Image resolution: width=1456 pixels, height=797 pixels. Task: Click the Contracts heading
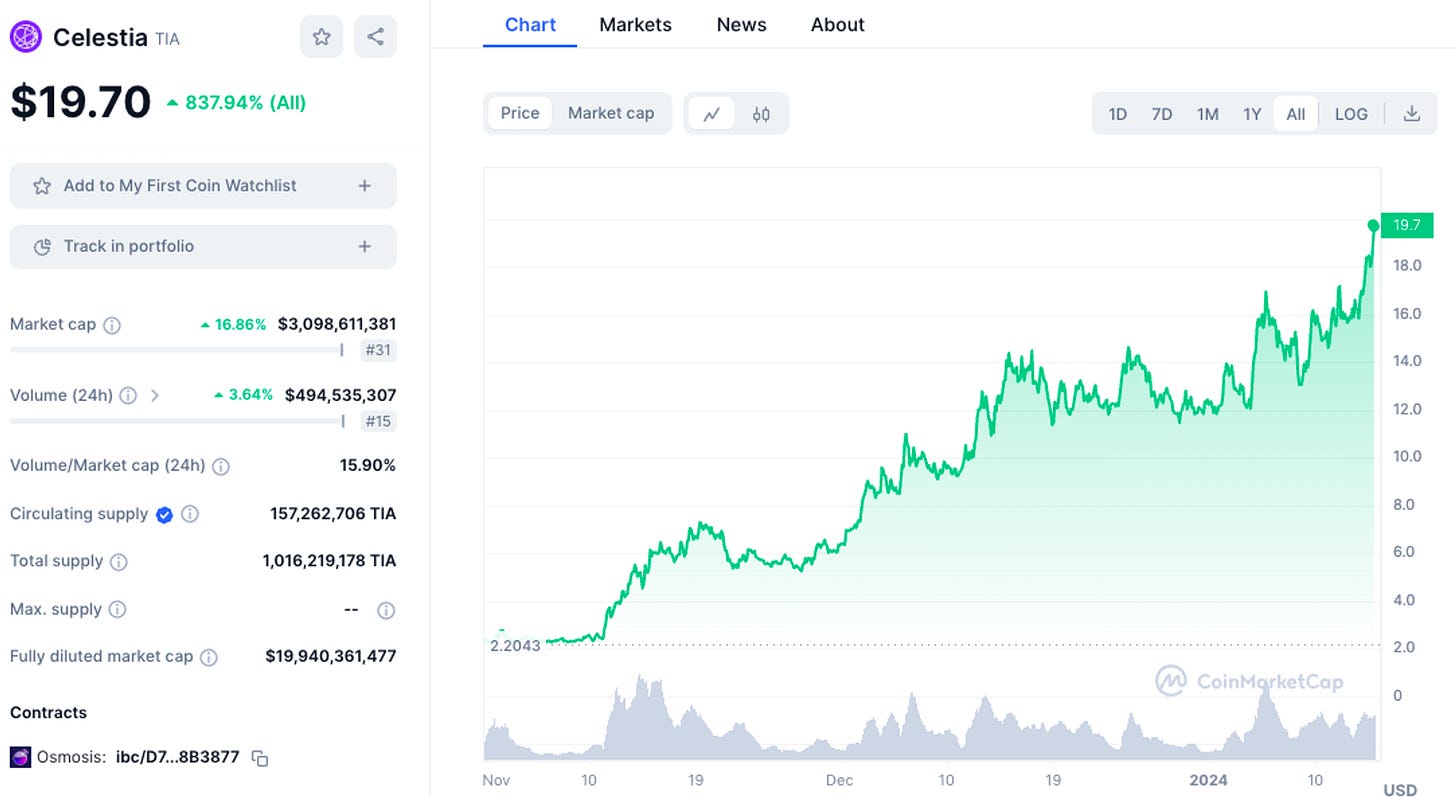(x=48, y=713)
